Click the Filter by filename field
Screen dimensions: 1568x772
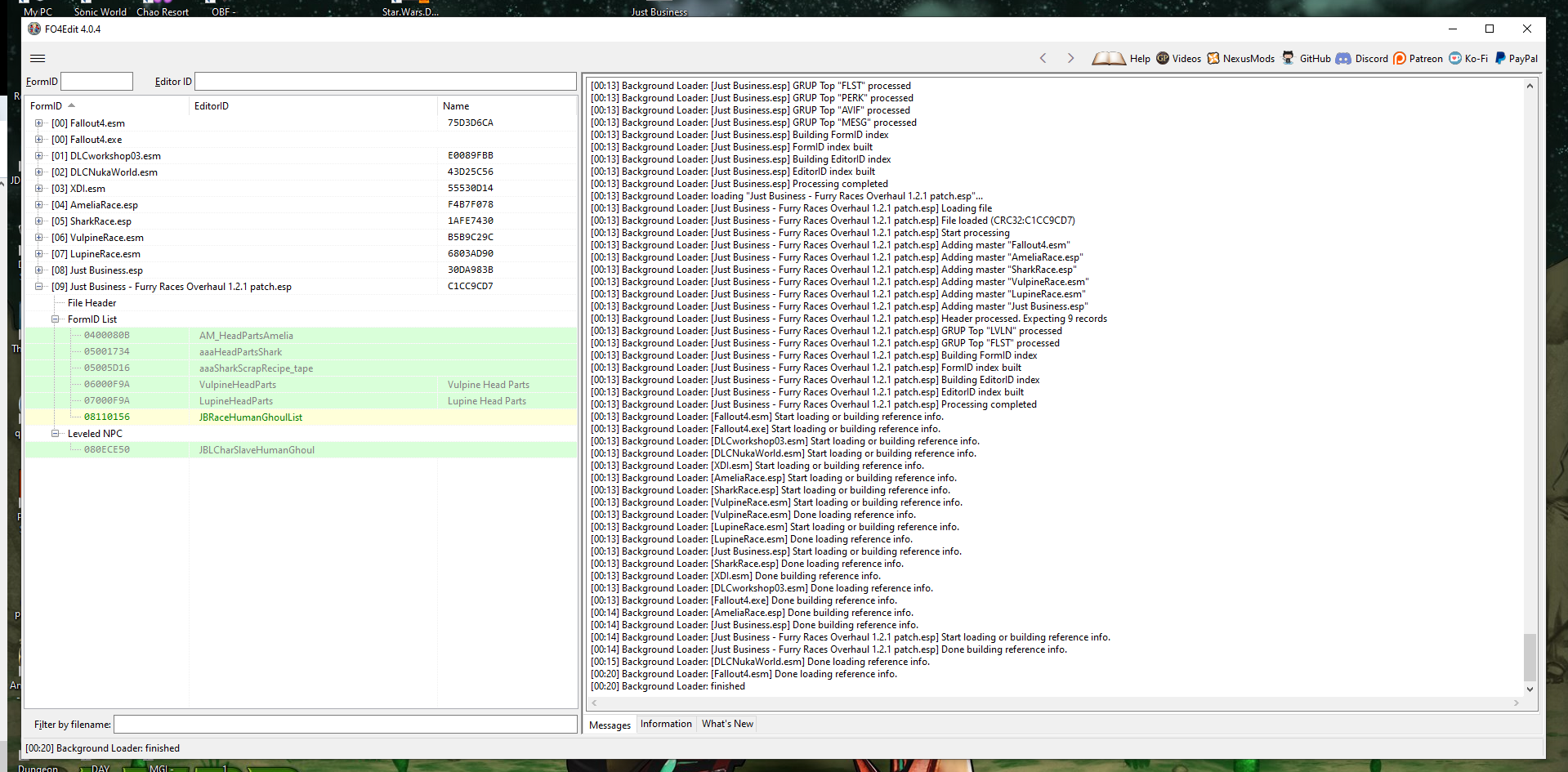(x=345, y=725)
